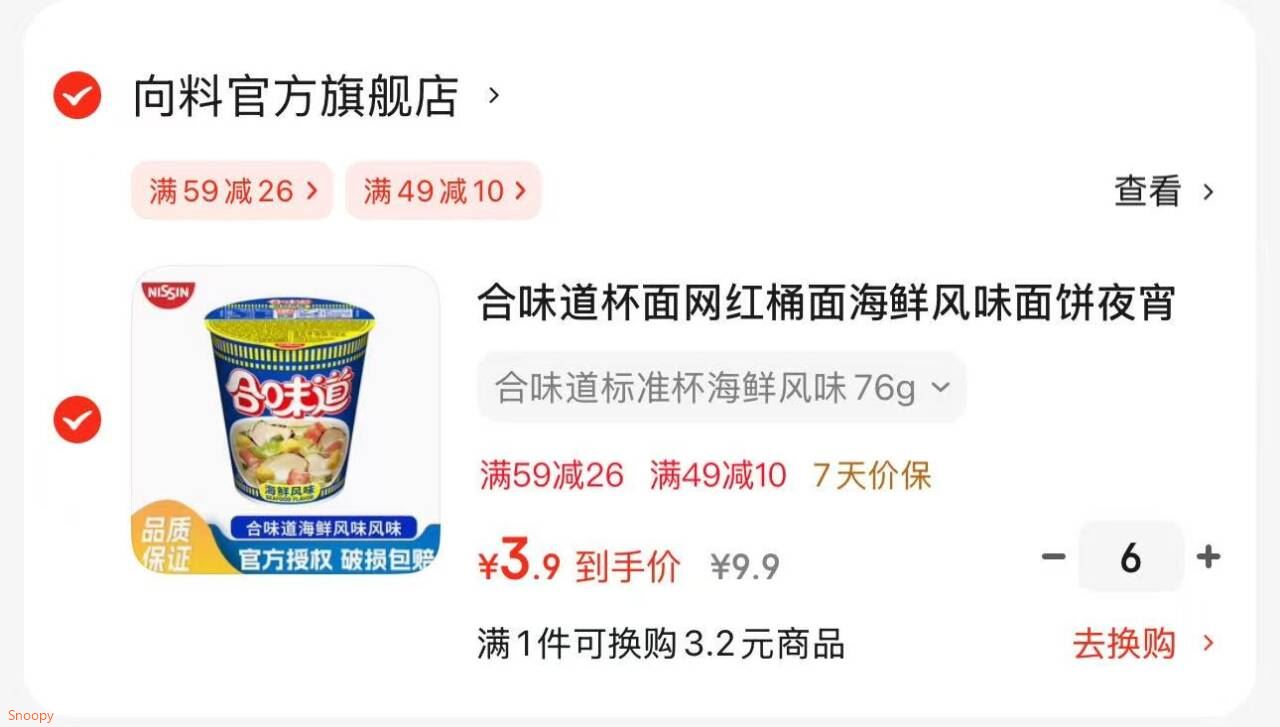Screen dimensions: 1280x727
Task: Open the cup noodle product thumbnail
Action: 285,420
